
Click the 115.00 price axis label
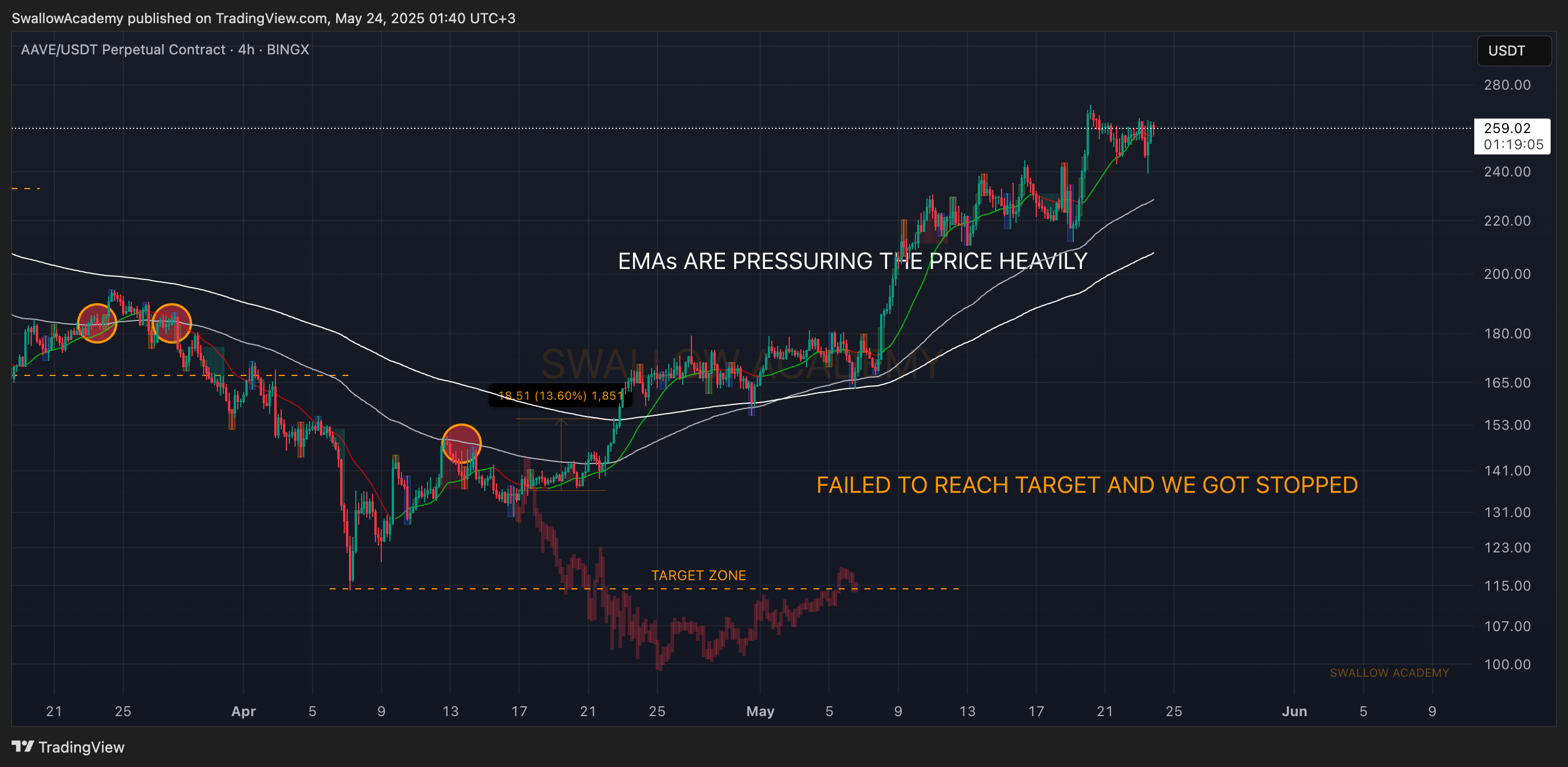tap(1507, 585)
